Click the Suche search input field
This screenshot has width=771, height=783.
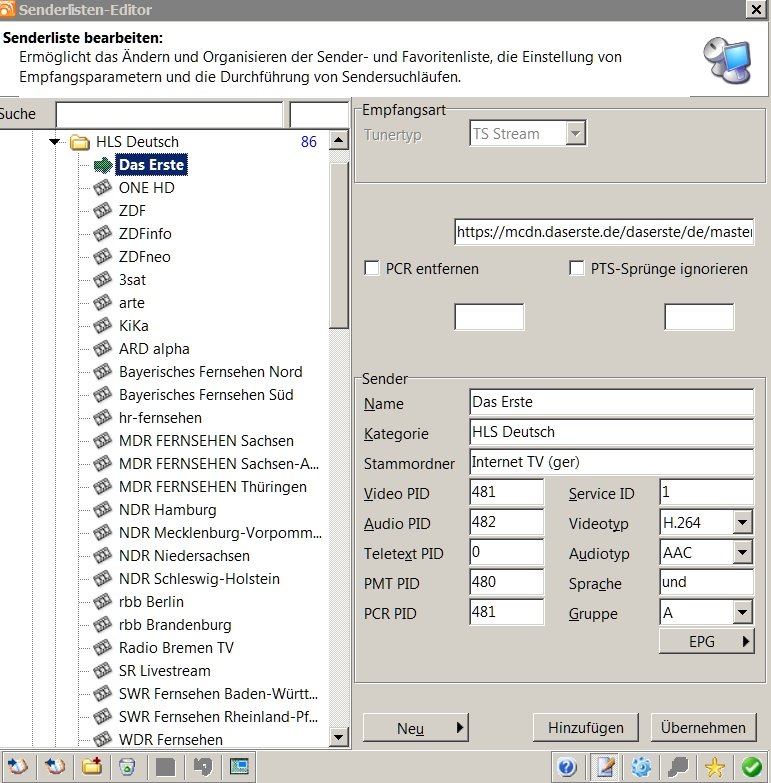click(x=169, y=115)
